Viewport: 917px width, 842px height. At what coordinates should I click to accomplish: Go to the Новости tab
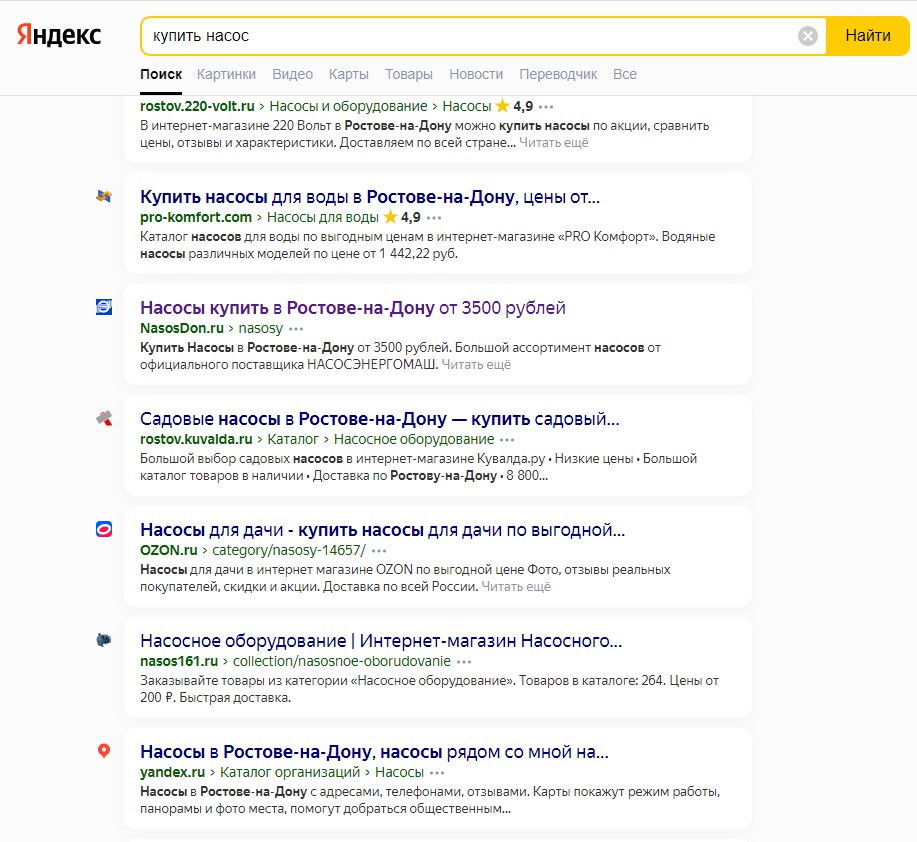[x=476, y=74]
